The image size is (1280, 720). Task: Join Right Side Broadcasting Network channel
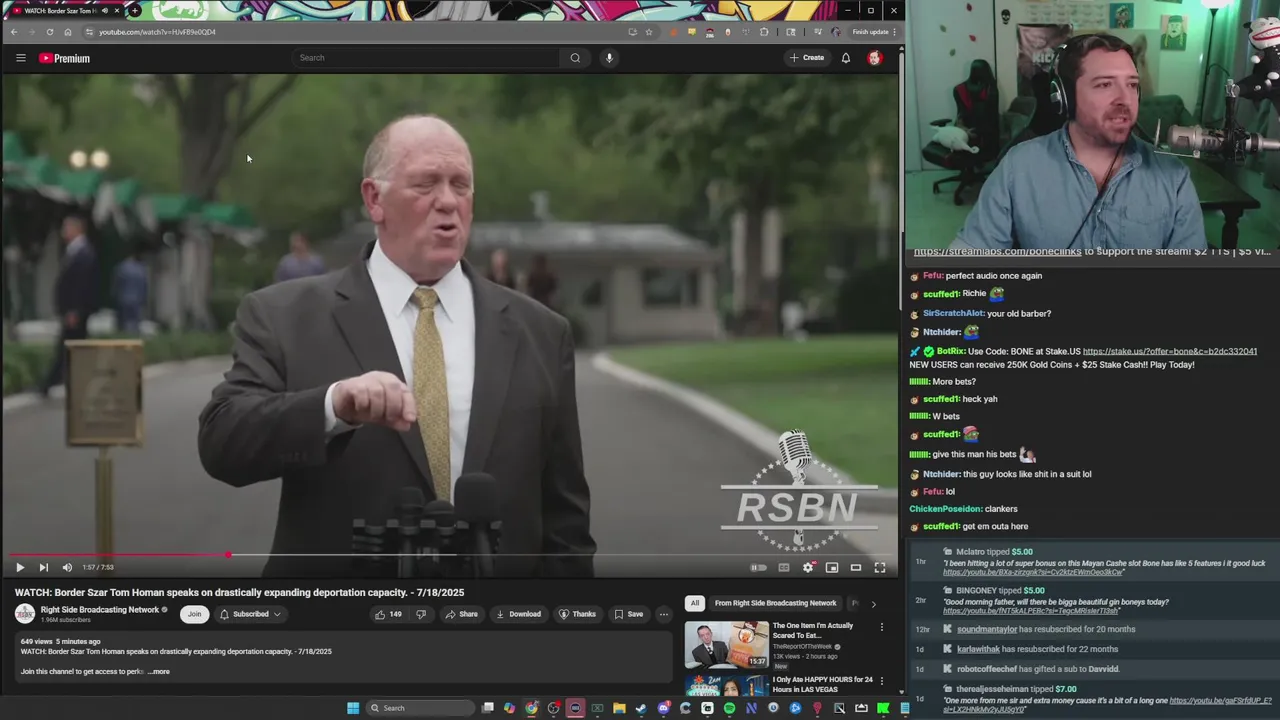194,614
